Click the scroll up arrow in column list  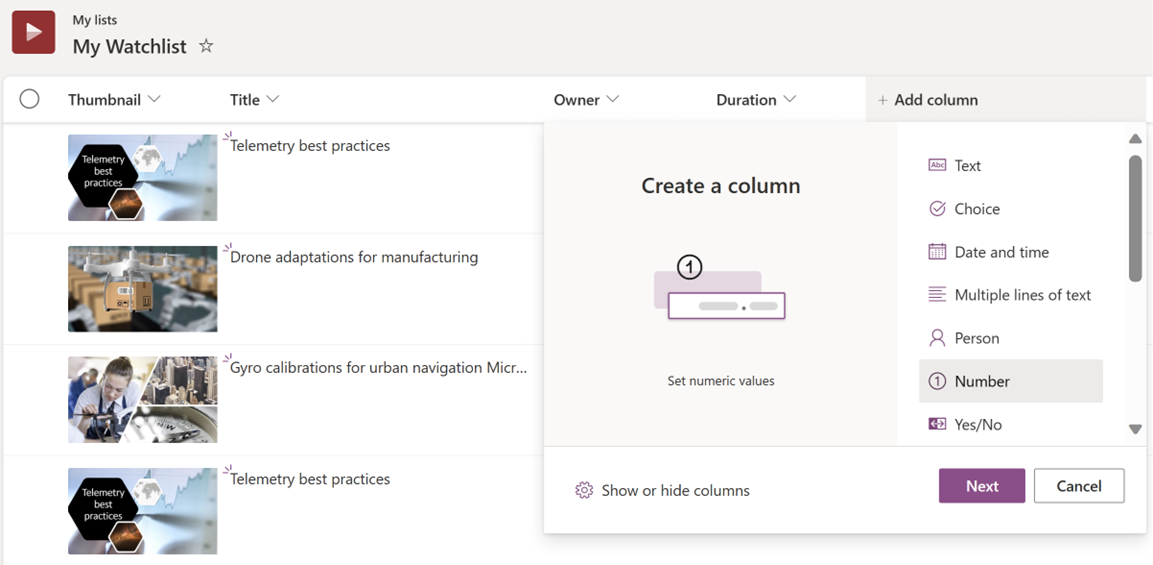click(x=1135, y=138)
